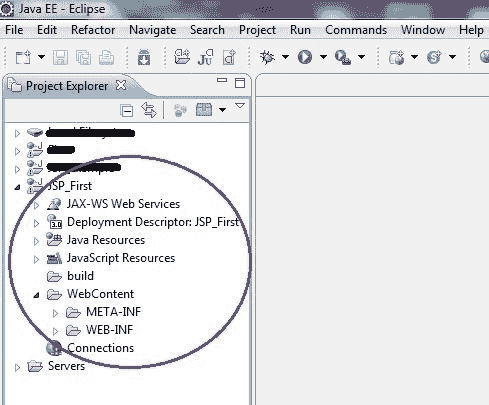Screen dimensions: 489x405
Task: Click the new document wizard icon
Action: point(229,57)
